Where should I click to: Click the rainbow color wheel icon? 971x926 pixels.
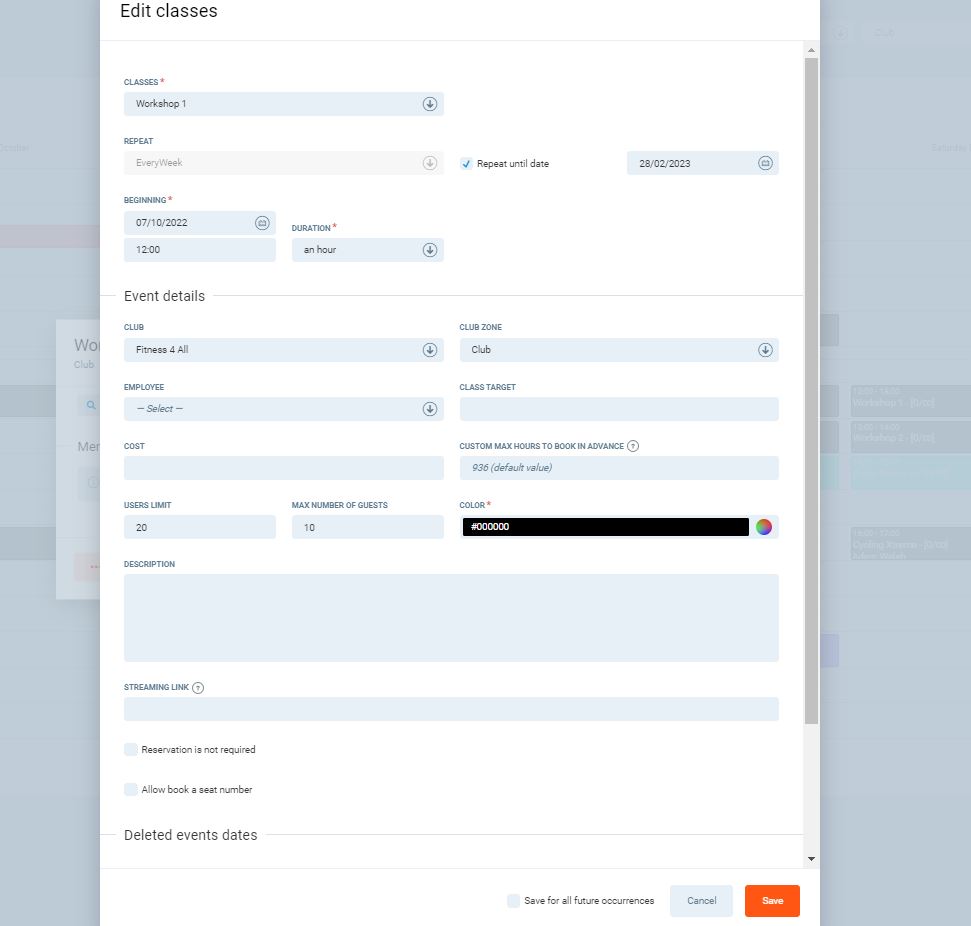point(764,527)
